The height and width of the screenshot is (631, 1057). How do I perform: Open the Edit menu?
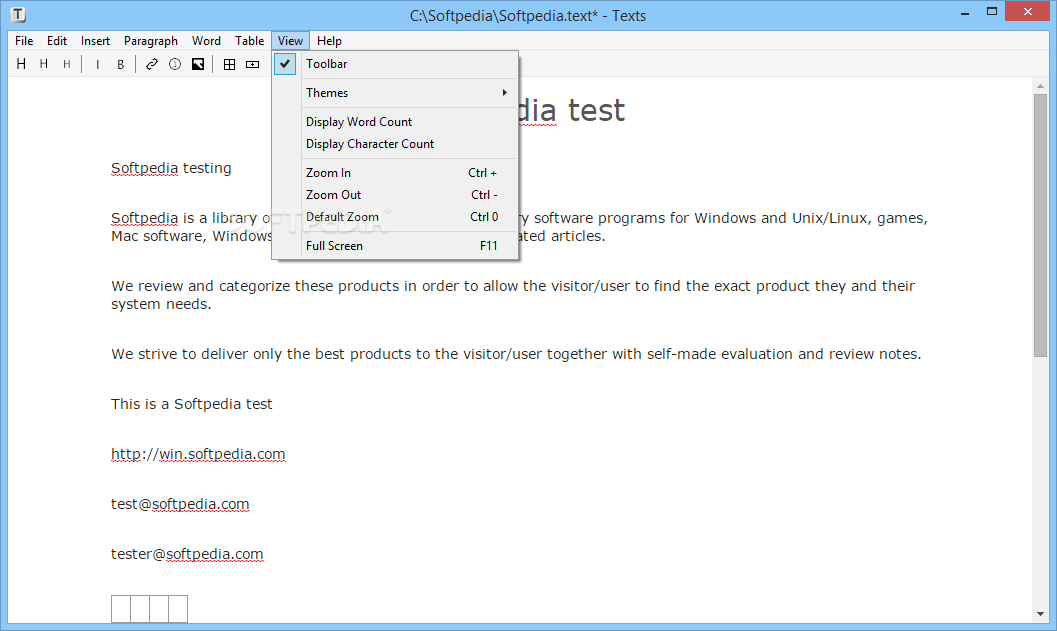click(x=57, y=41)
